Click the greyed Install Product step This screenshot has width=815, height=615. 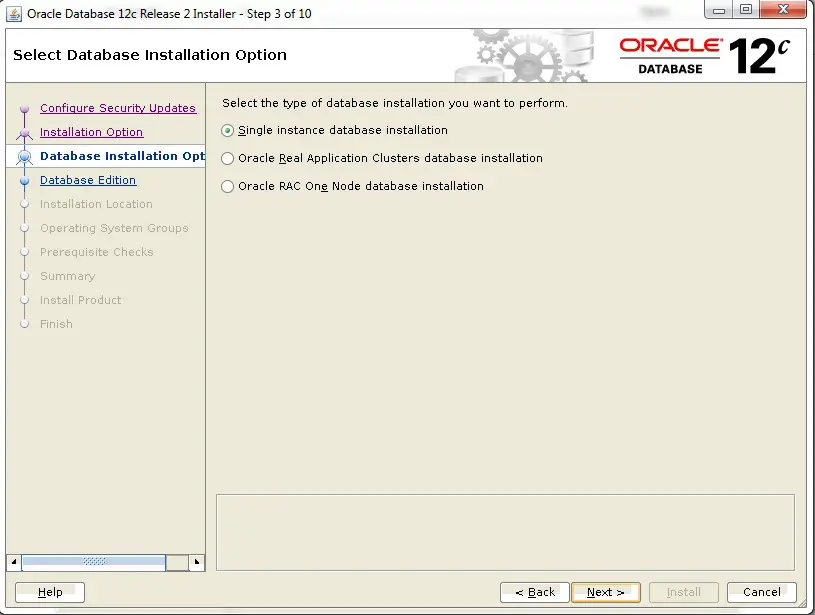[x=81, y=300]
